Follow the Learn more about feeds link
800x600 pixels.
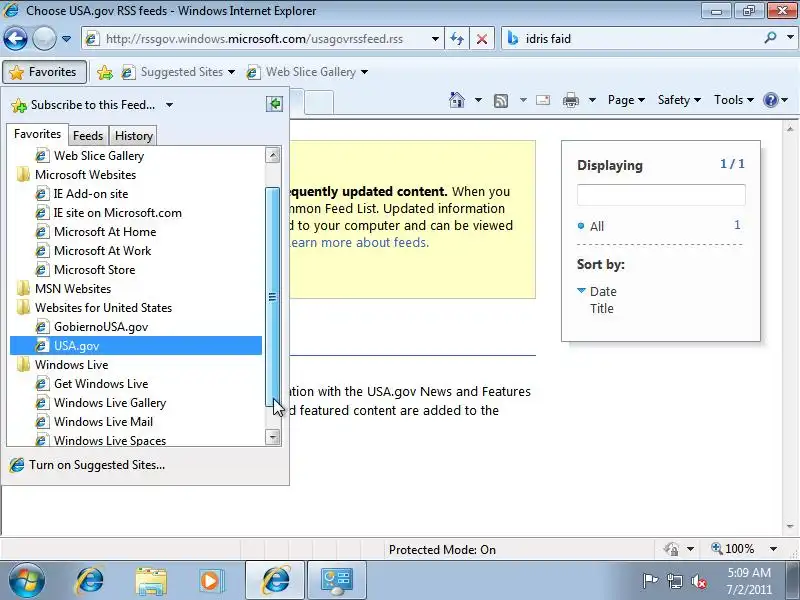(x=359, y=242)
